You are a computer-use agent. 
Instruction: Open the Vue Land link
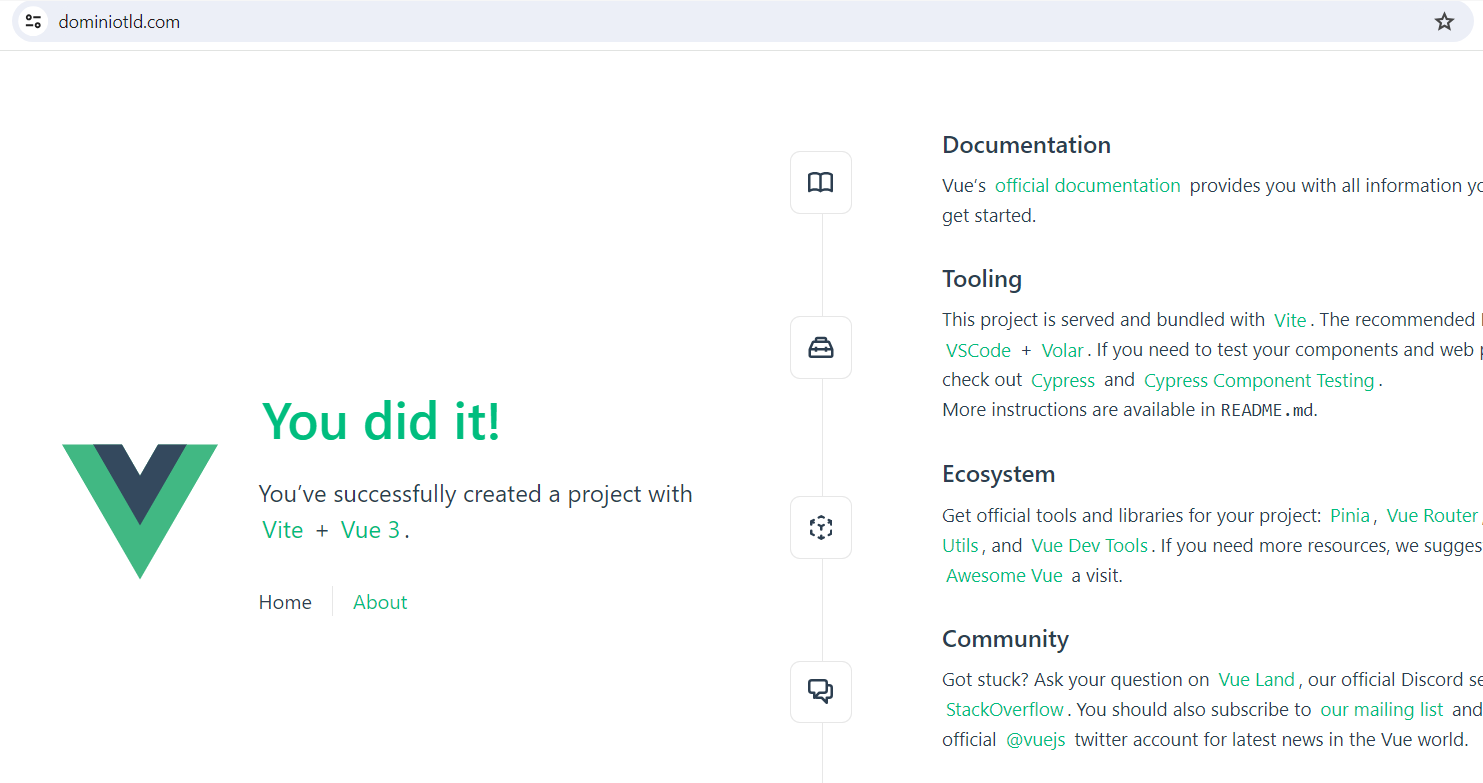click(1257, 680)
